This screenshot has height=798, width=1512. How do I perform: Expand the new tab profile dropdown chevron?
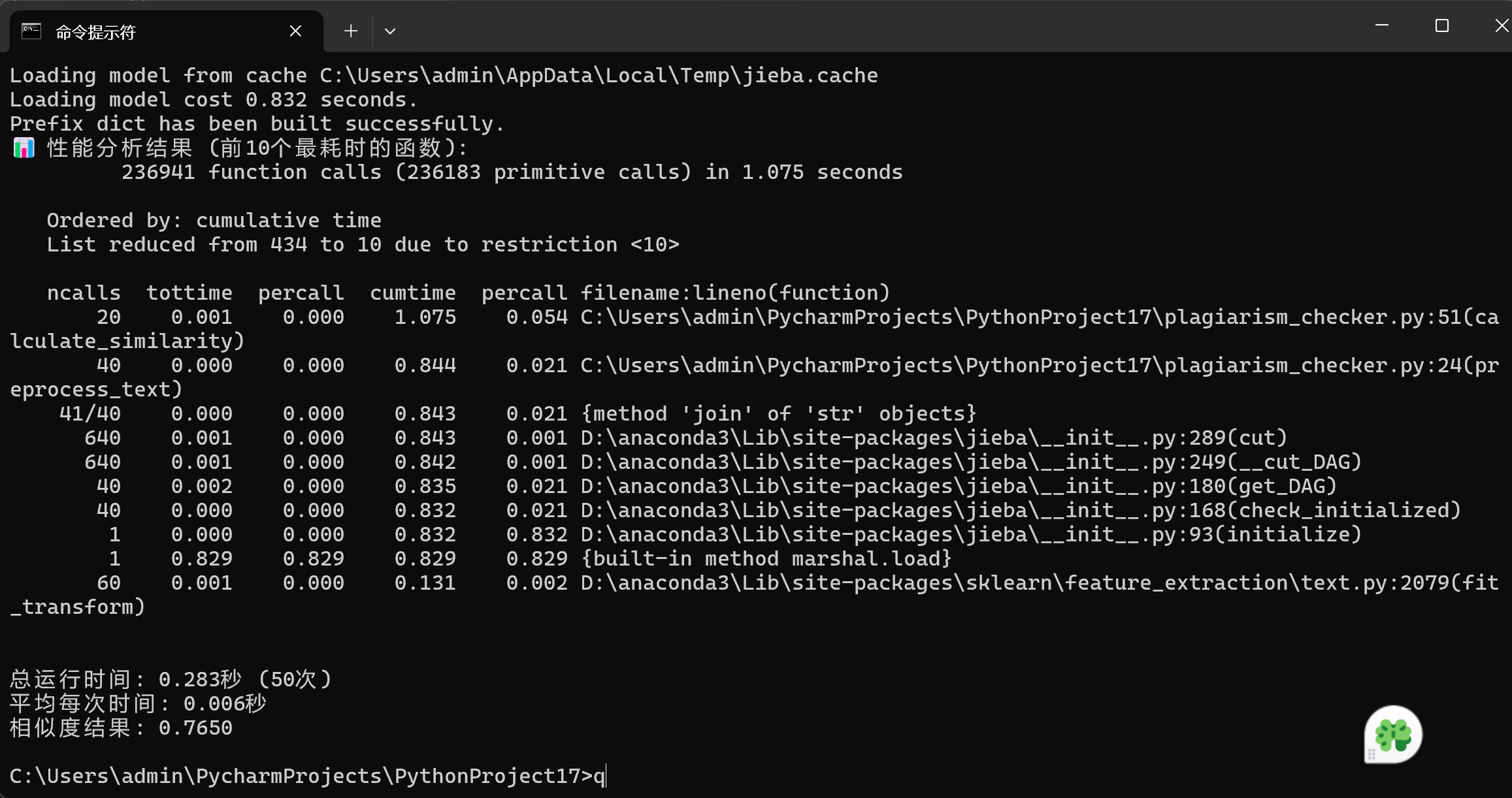click(390, 31)
